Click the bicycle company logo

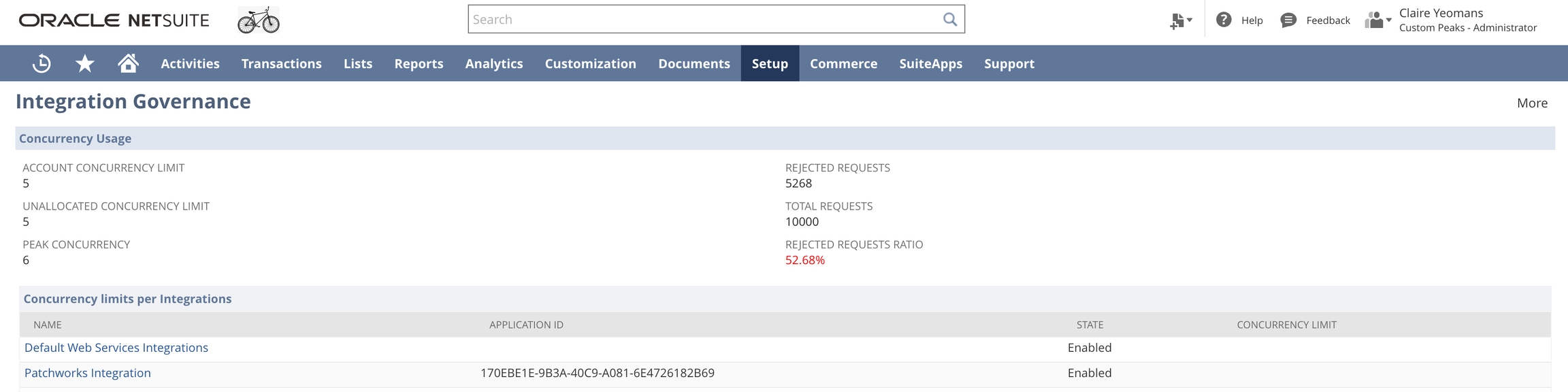[x=259, y=20]
